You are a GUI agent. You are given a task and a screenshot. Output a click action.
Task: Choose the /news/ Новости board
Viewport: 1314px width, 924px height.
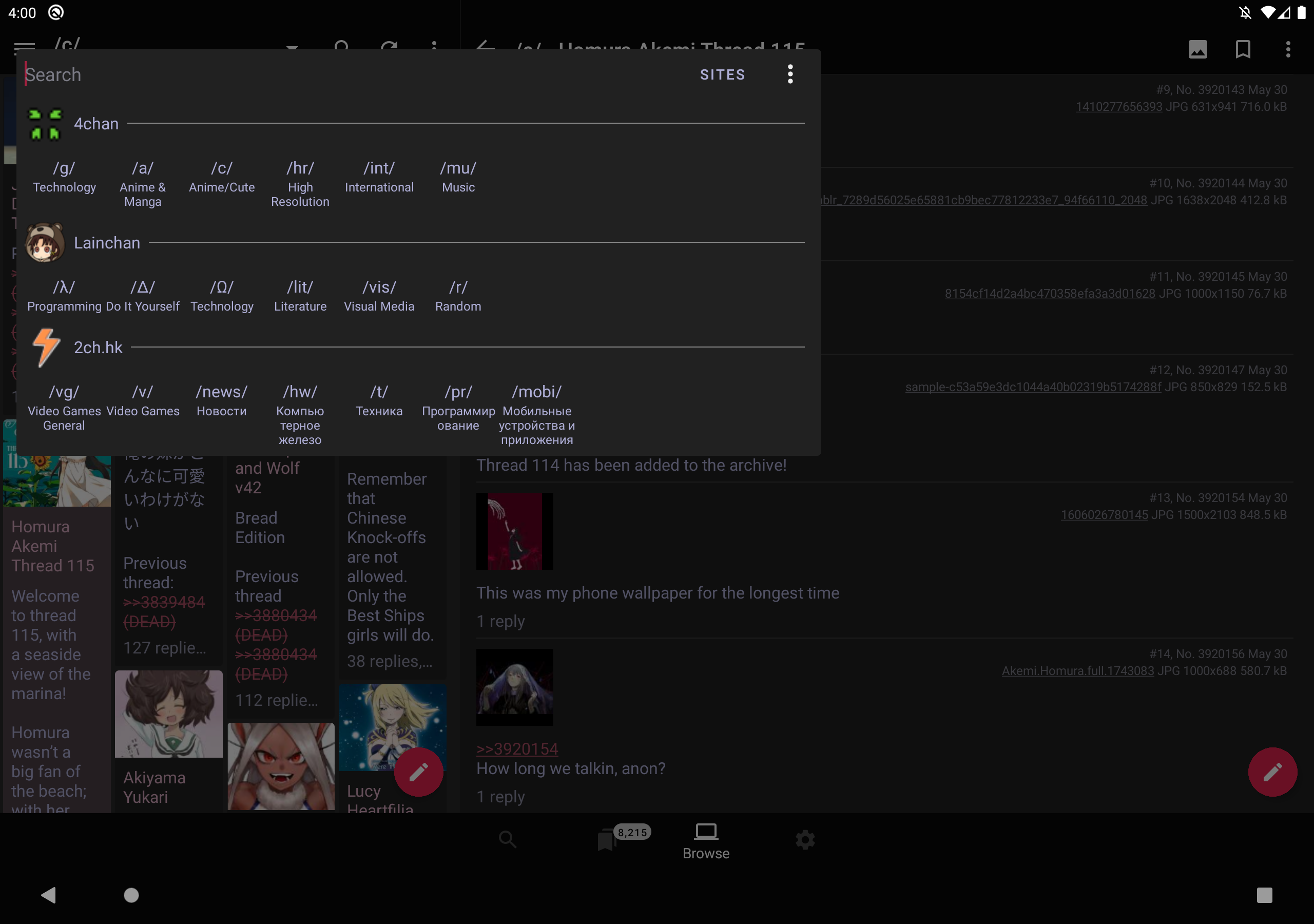click(x=221, y=400)
